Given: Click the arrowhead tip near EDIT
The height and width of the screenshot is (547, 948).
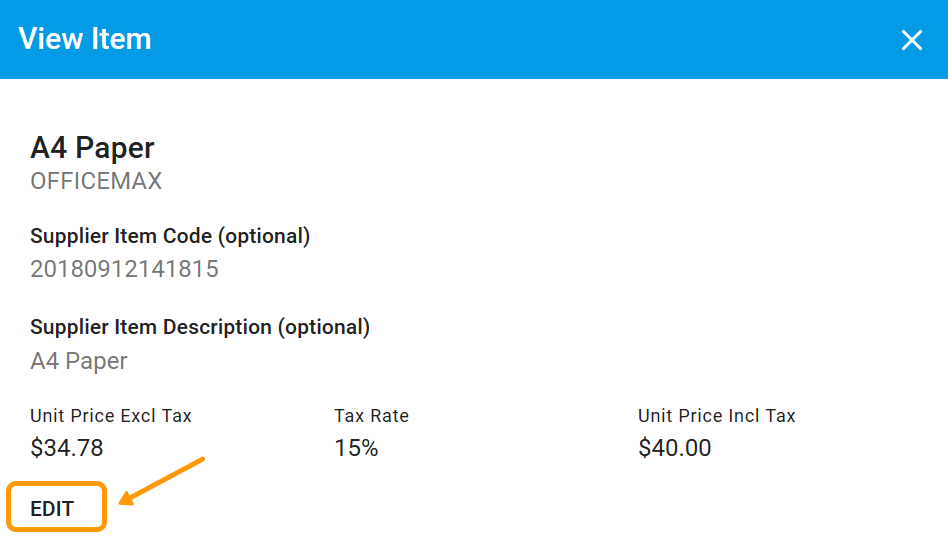Looking at the screenshot, I should pos(122,499).
